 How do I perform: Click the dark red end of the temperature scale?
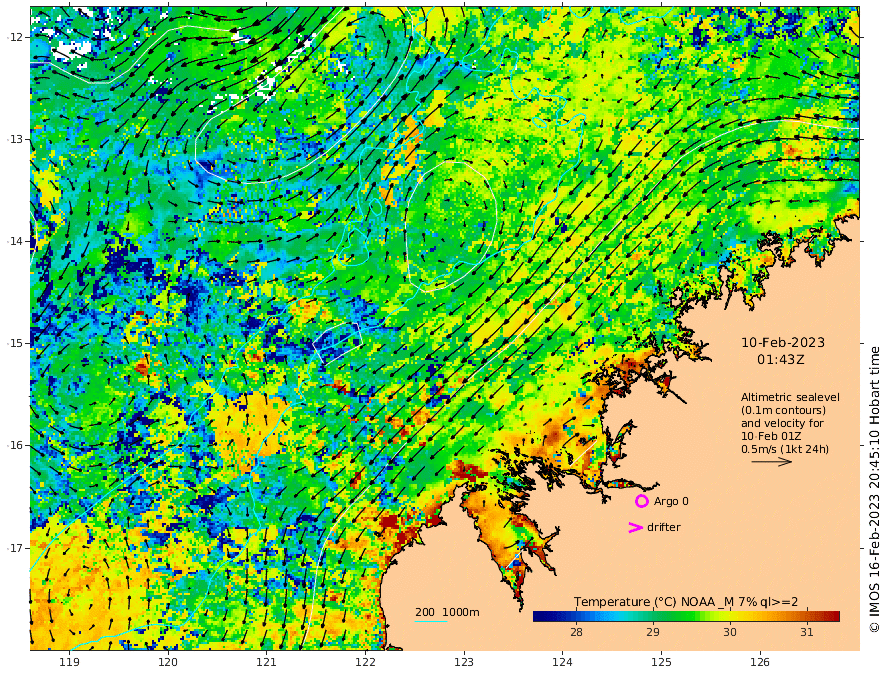[x=833, y=616]
